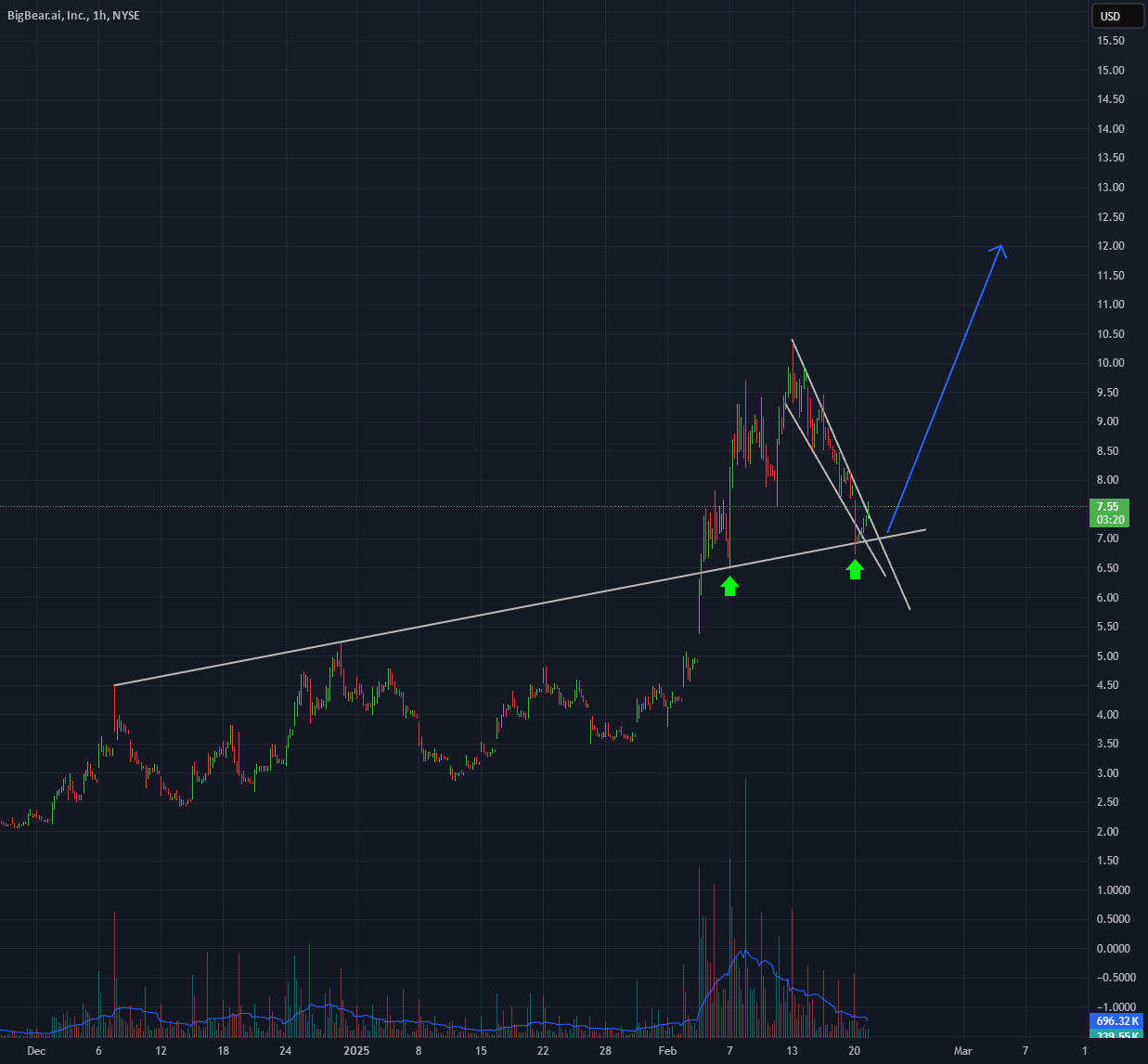Image resolution: width=1148 pixels, height=1064 pixels.
Task: Click the 15.00 price axis label
Action: click(1110, 71)
